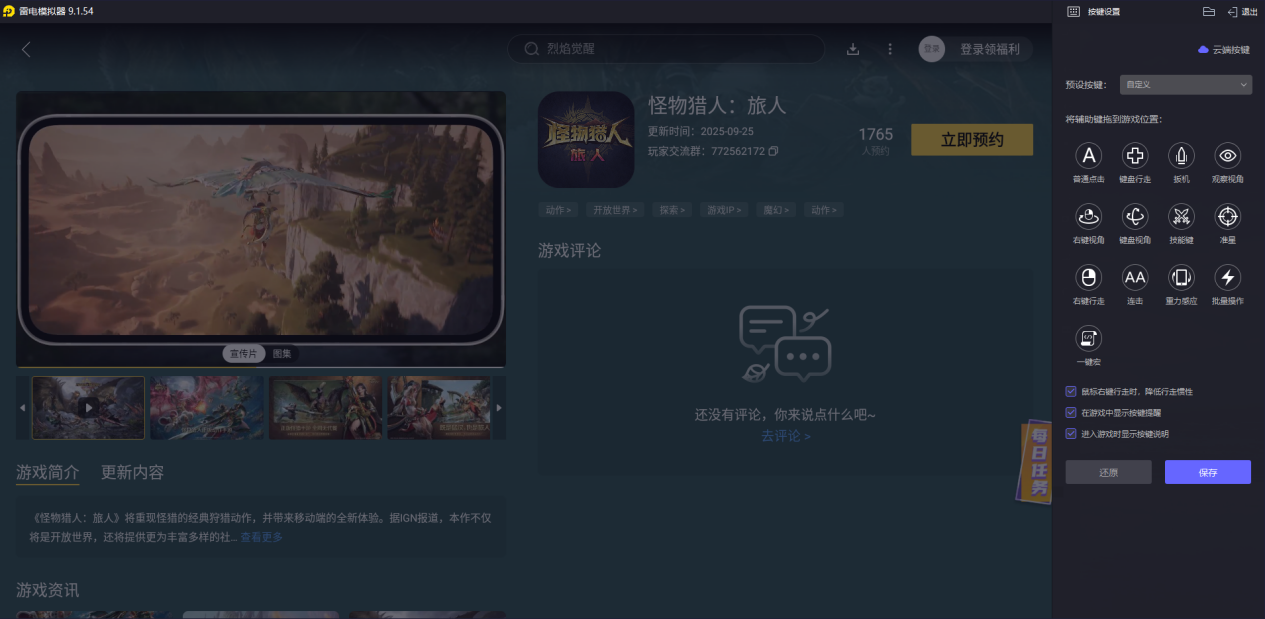Click the update time 2025-09-25 text
Image resolution: width=1265 pixels, height=619 pixels.
click(x=727, y=131)
